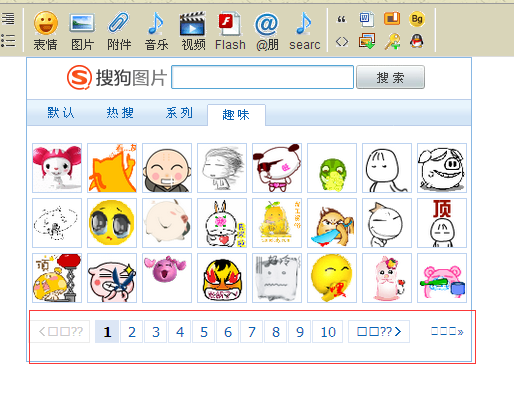Click the next page button with right chevron
Viewport: 514px width, 418px height.
379,332
